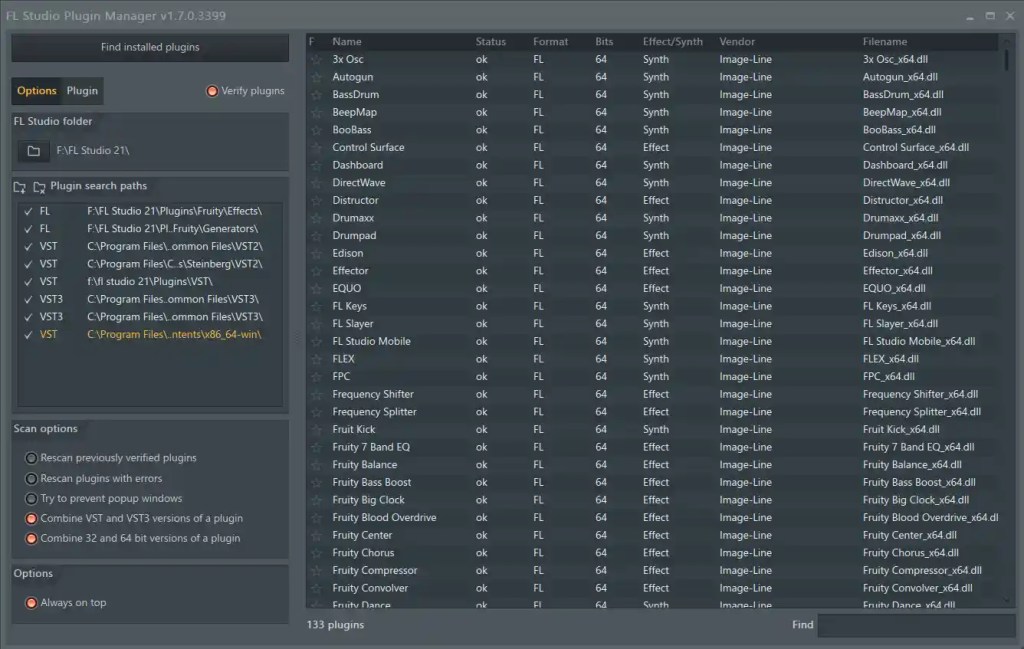Favorite the Dashboard plugin star
The image size is (1024, 649).
point(317,165)
